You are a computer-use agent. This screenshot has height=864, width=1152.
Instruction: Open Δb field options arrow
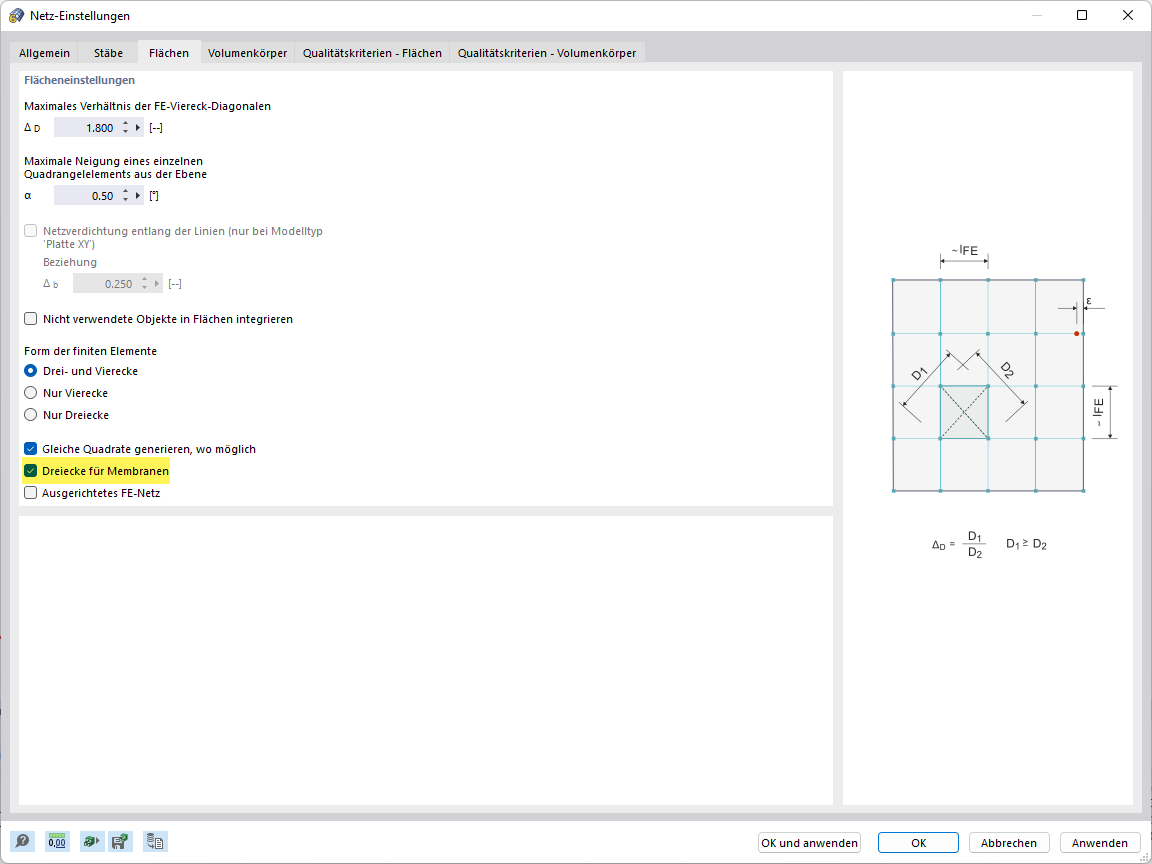157,284
